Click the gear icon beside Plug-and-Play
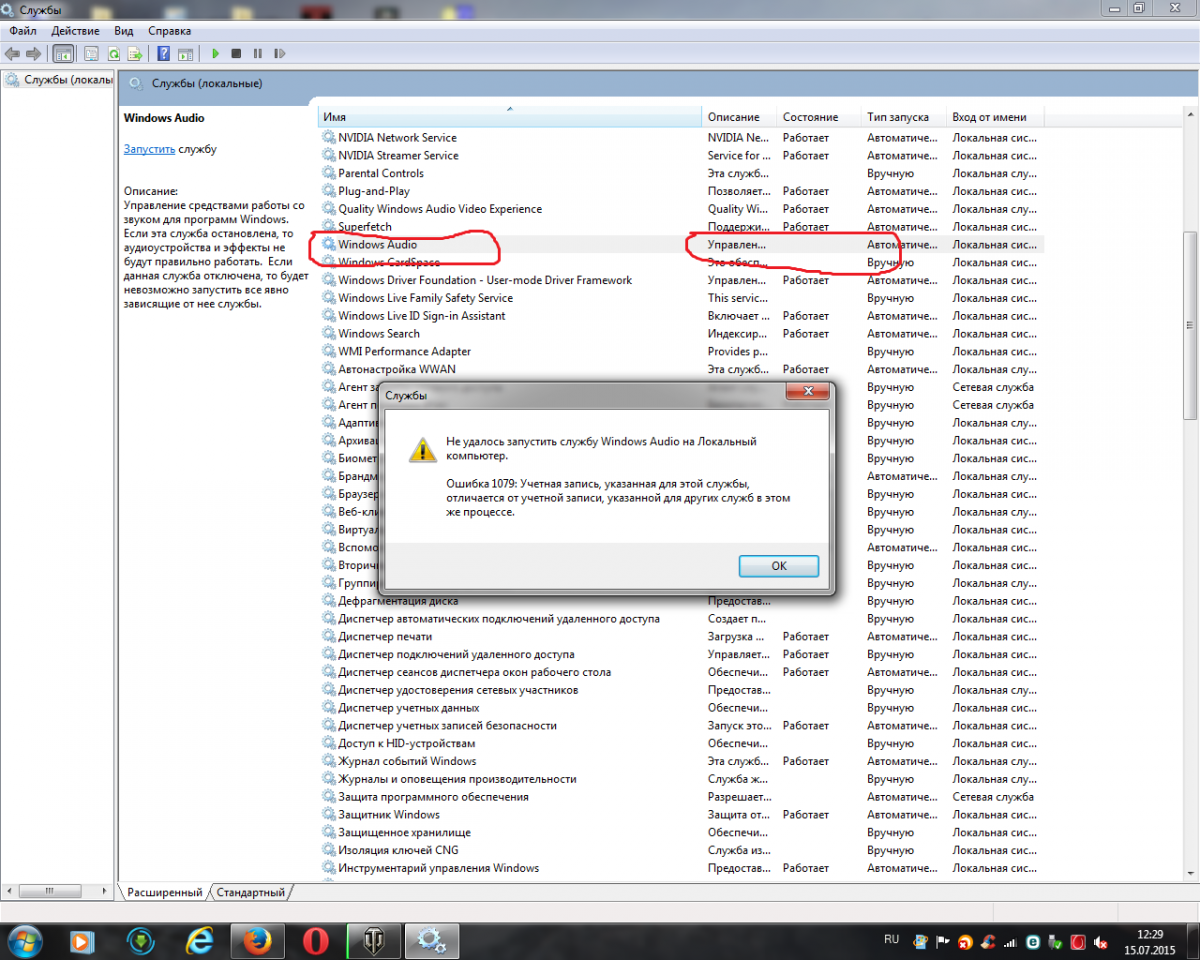This screenshot has width=1200, height=960. click(329, 191)
